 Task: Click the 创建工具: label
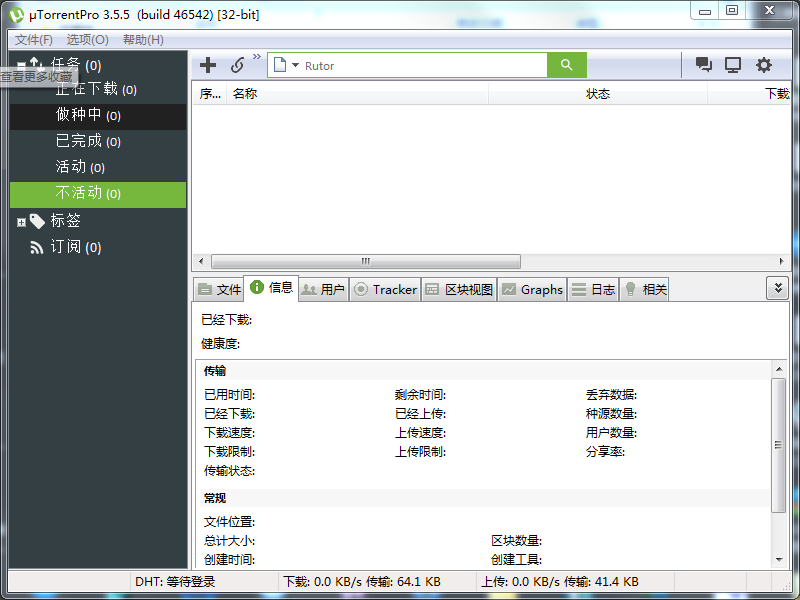point(516,560)
